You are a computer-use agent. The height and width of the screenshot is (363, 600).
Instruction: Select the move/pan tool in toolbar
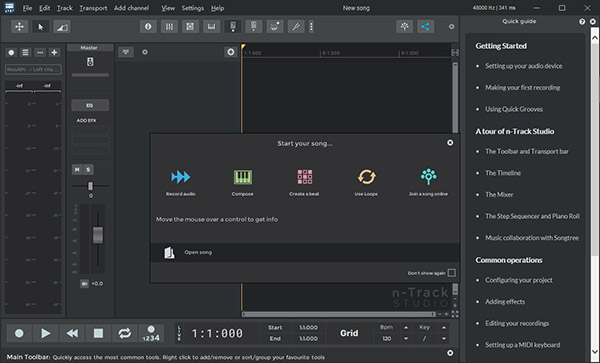(x=19, y=26)
